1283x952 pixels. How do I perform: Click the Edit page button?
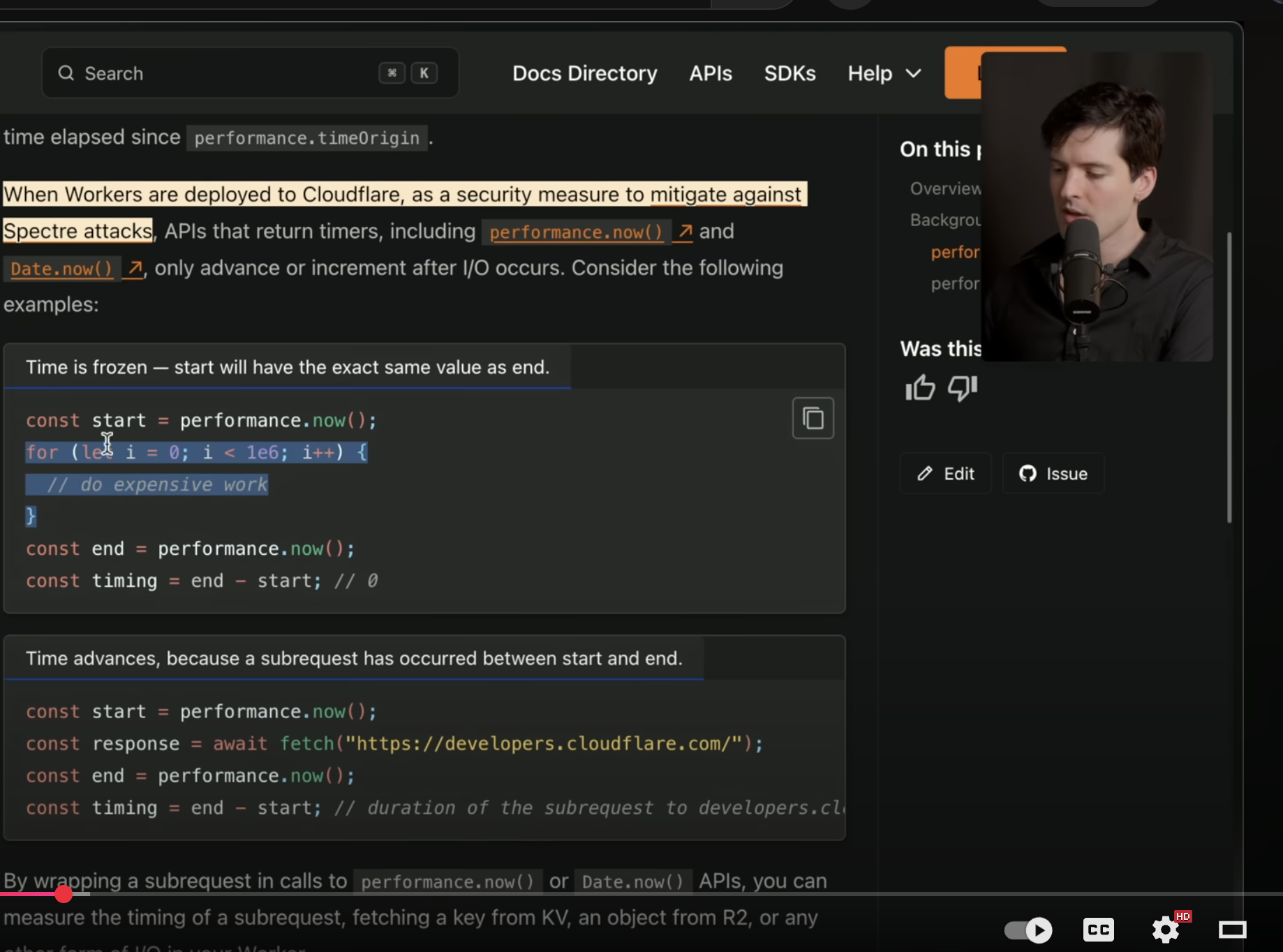point(946,474)
